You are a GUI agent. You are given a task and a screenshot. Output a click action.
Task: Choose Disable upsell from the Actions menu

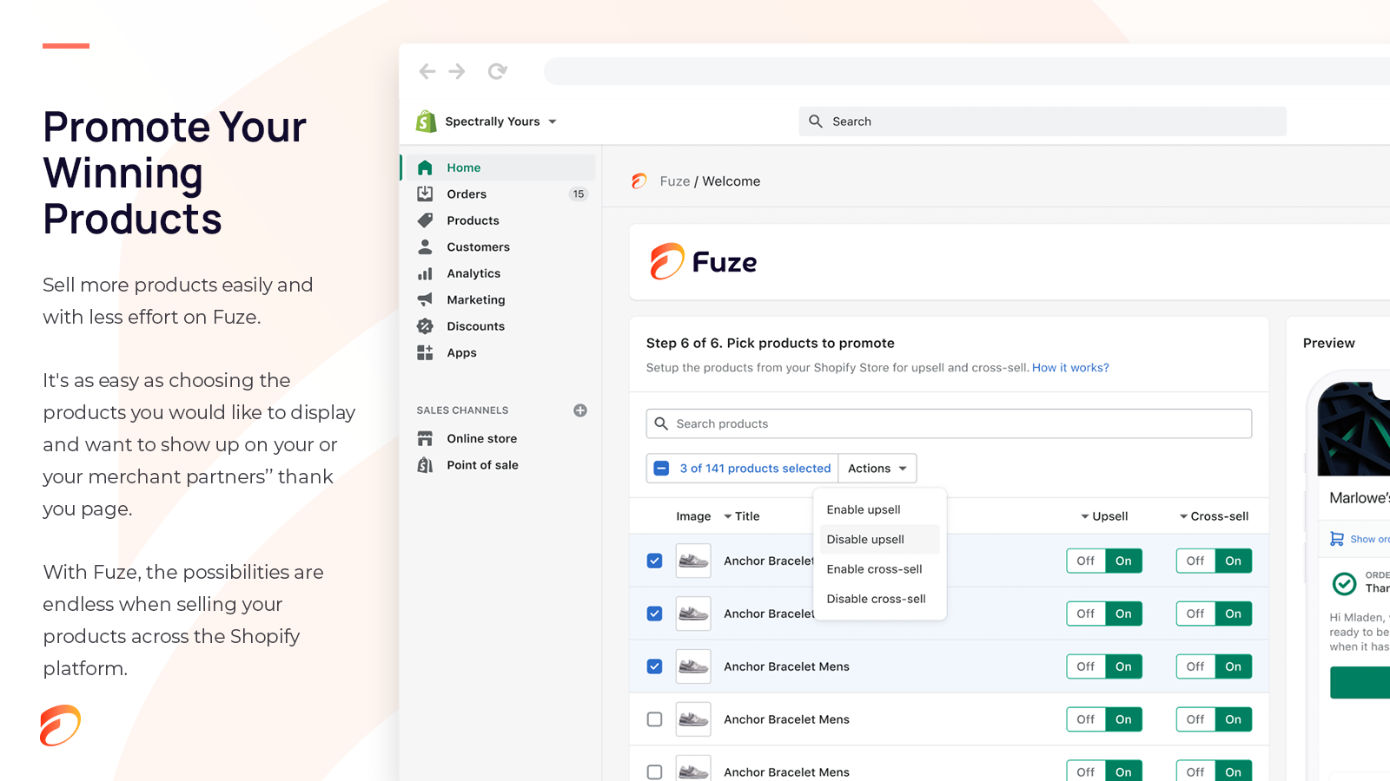tap(866, 539)
